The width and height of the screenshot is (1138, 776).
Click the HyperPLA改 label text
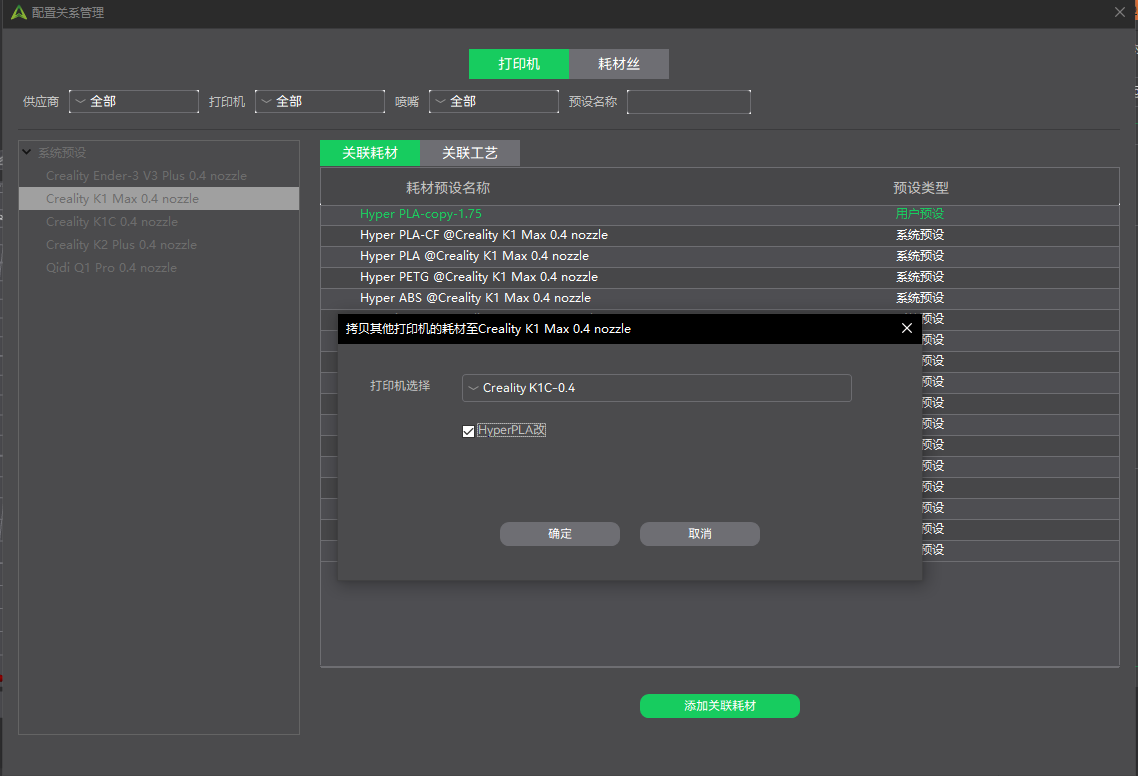512,430
